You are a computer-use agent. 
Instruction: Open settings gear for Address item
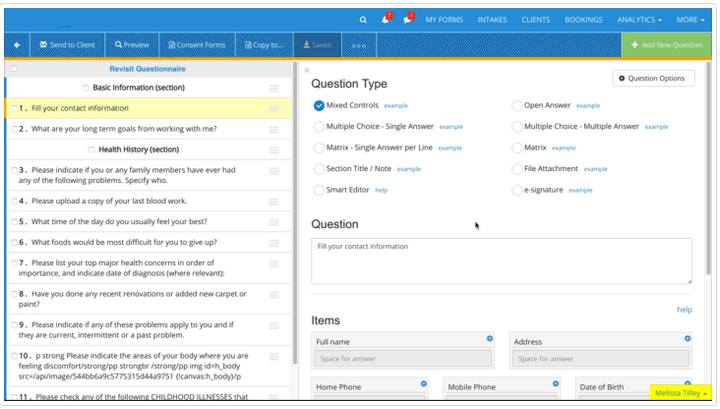tap(687, 338)
